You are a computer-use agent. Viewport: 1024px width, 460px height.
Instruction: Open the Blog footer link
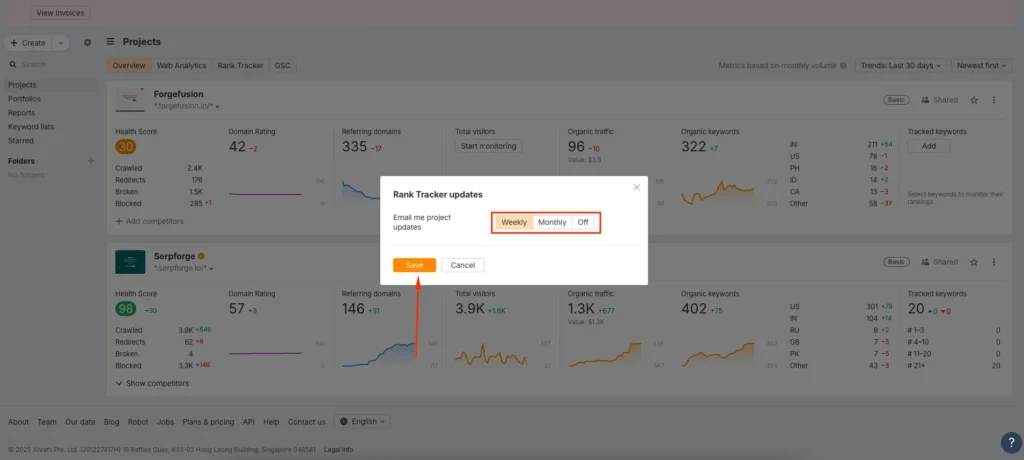[112, 422]
